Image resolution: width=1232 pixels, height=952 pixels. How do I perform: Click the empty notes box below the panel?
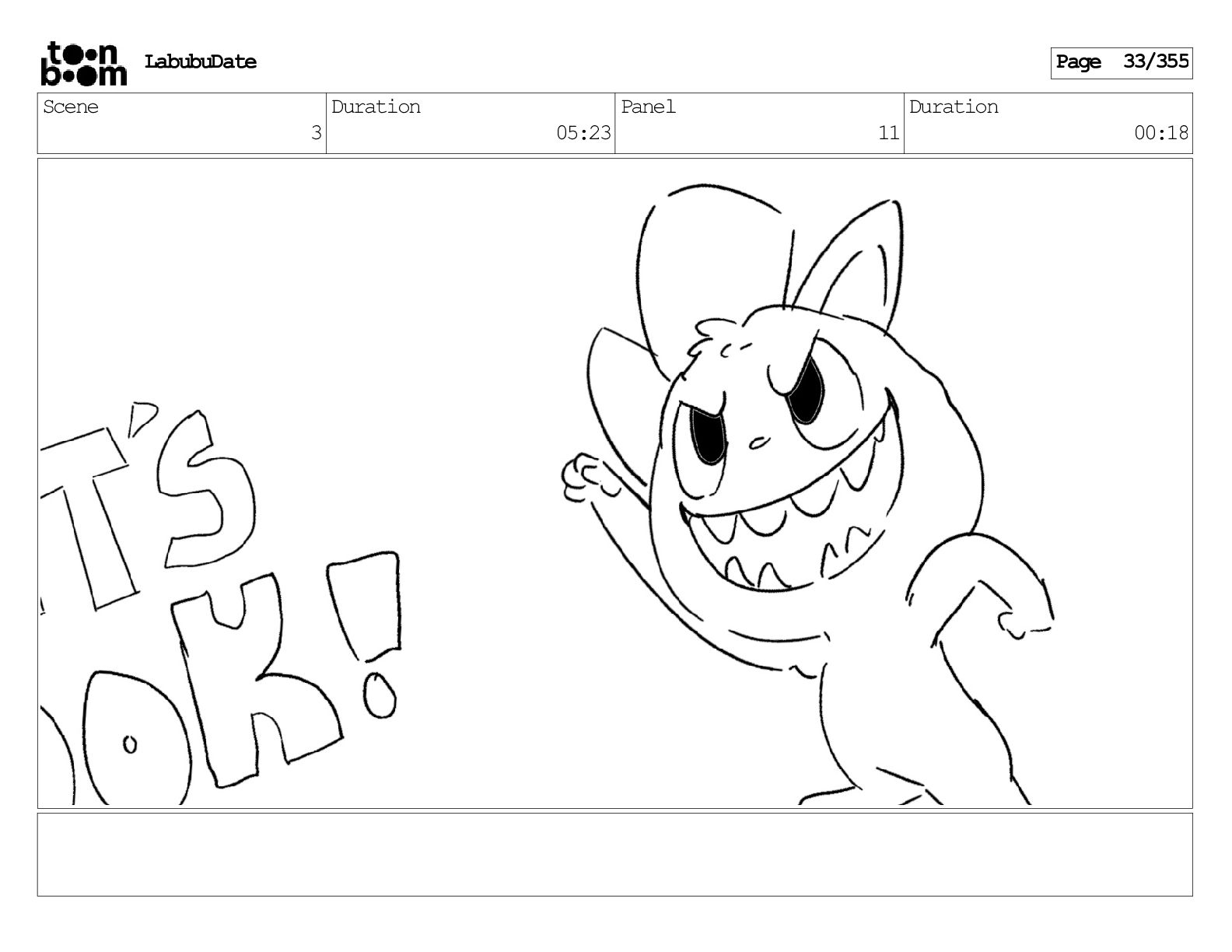pyautogui.click(x=615, y=855)
